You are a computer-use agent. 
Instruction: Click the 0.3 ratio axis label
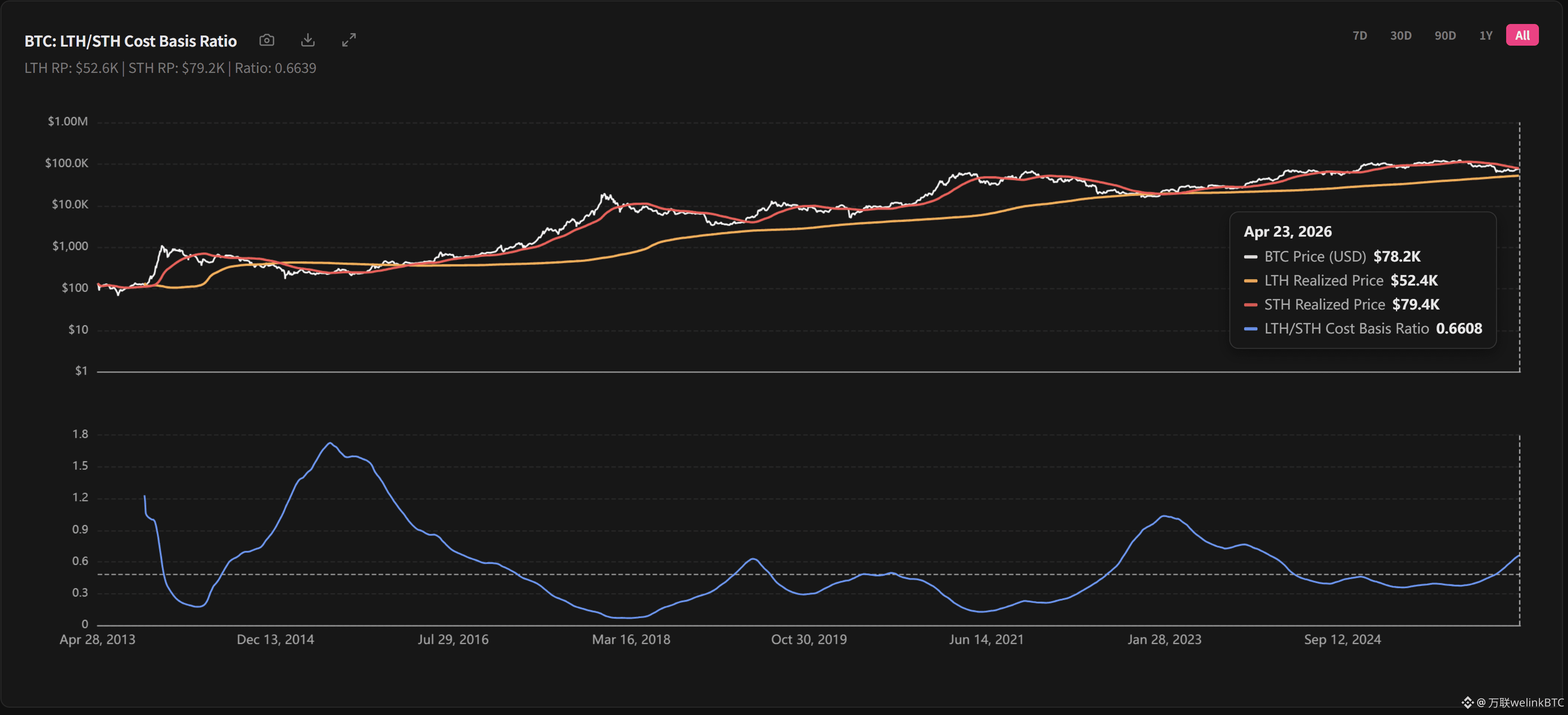(x=80, y=593)
